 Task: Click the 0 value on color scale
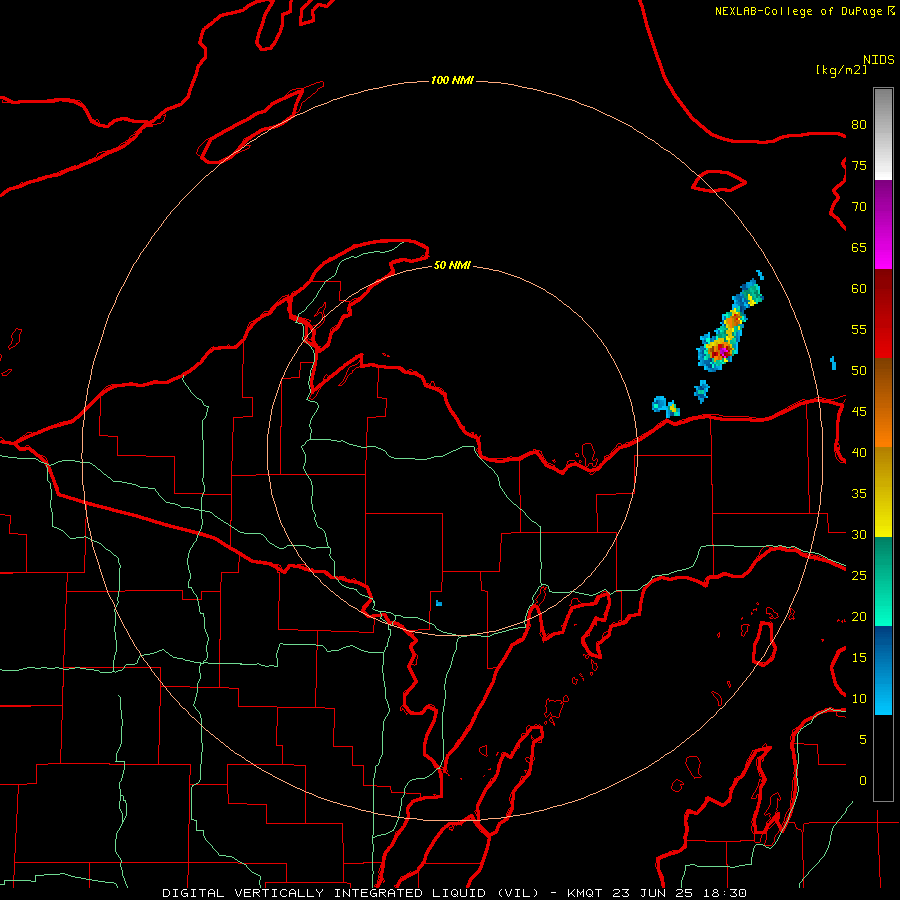pyautogui.click(x=863, y=781)
